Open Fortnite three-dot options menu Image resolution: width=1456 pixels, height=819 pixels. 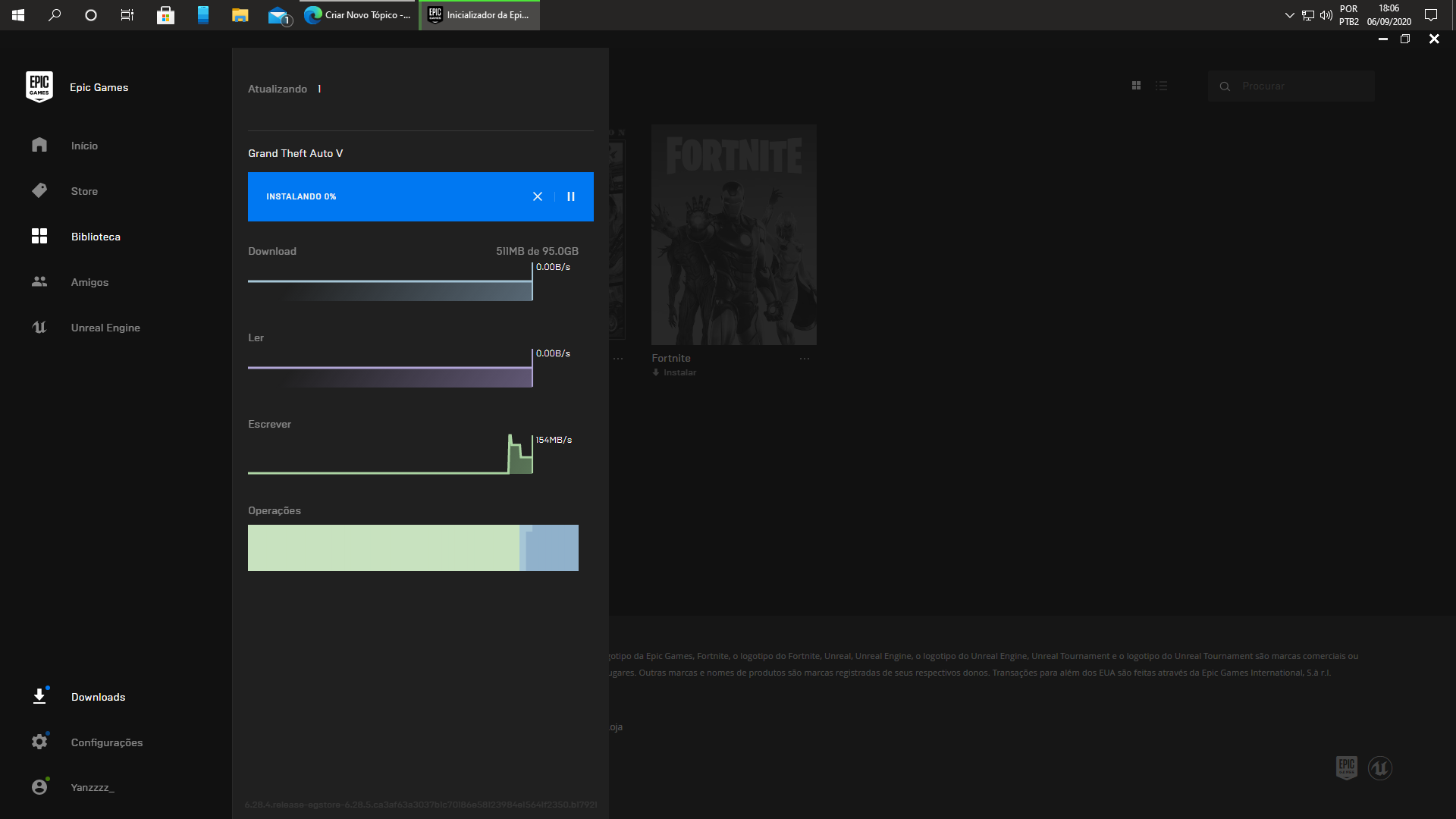pyautogui.click(x=805, y=359)
